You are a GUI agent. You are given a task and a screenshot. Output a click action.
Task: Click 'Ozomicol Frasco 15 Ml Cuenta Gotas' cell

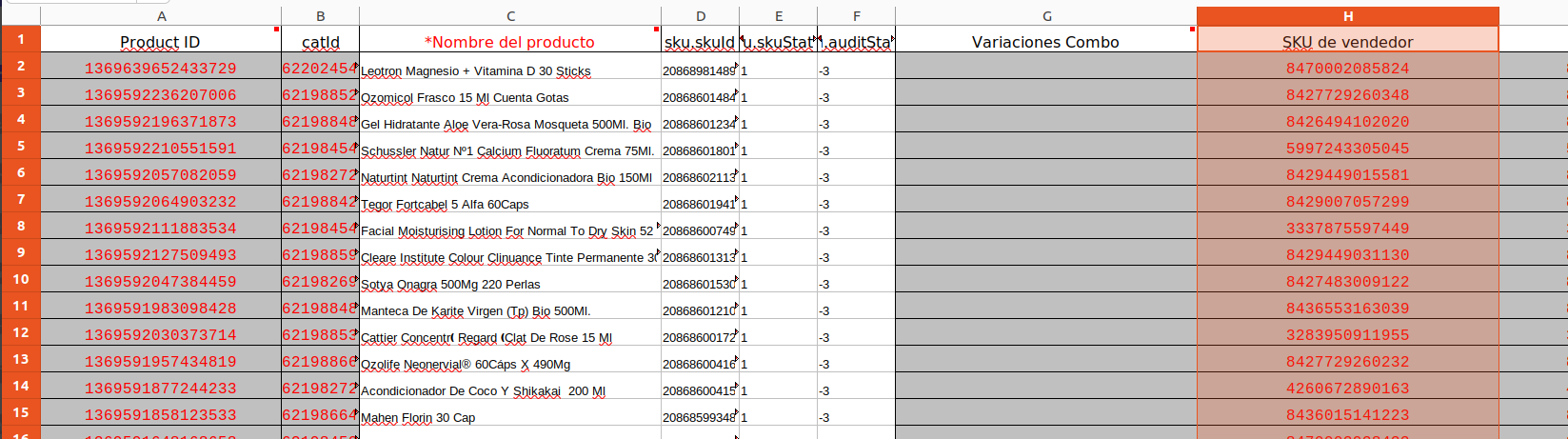click(510, 92)
